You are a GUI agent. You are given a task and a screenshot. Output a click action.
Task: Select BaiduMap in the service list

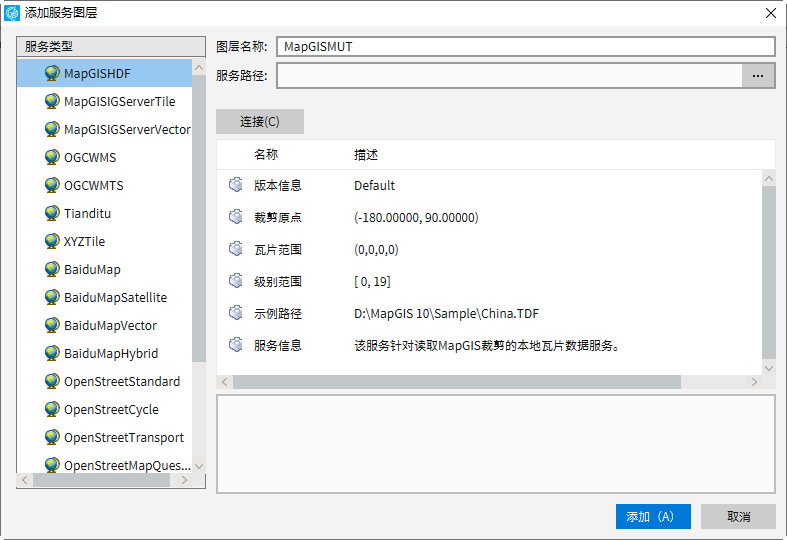[x=104, y=269]
